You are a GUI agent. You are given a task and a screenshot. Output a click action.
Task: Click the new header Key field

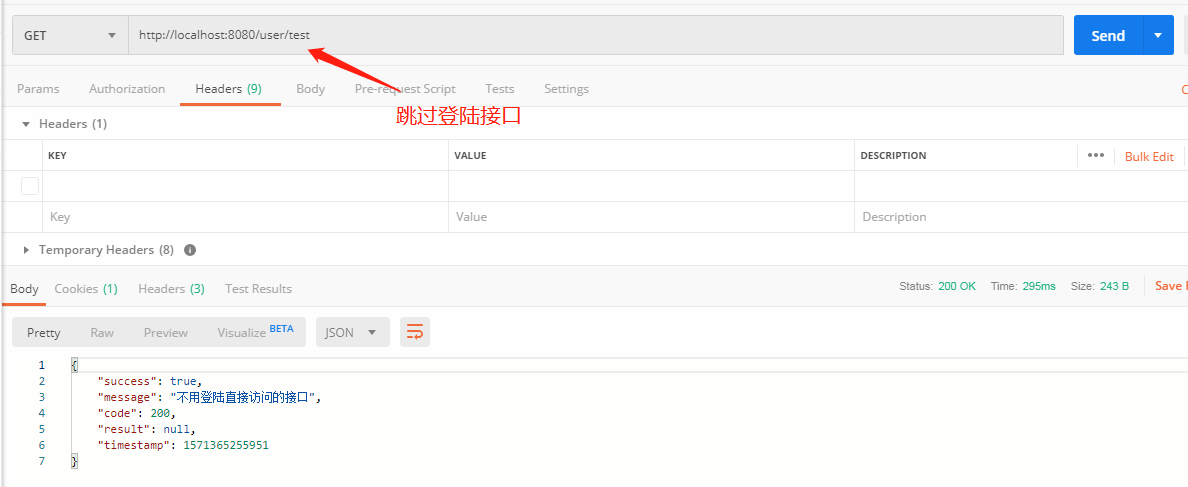pyautogui.click(x=245, y=217)
